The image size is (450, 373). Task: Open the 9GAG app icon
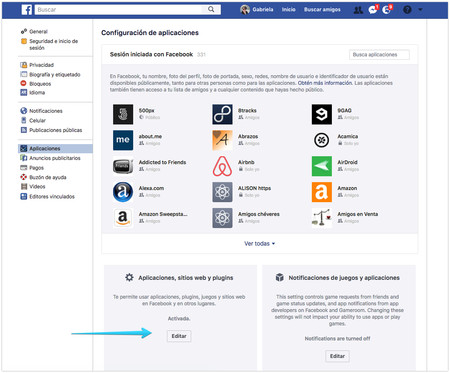(x=322, y=114)
